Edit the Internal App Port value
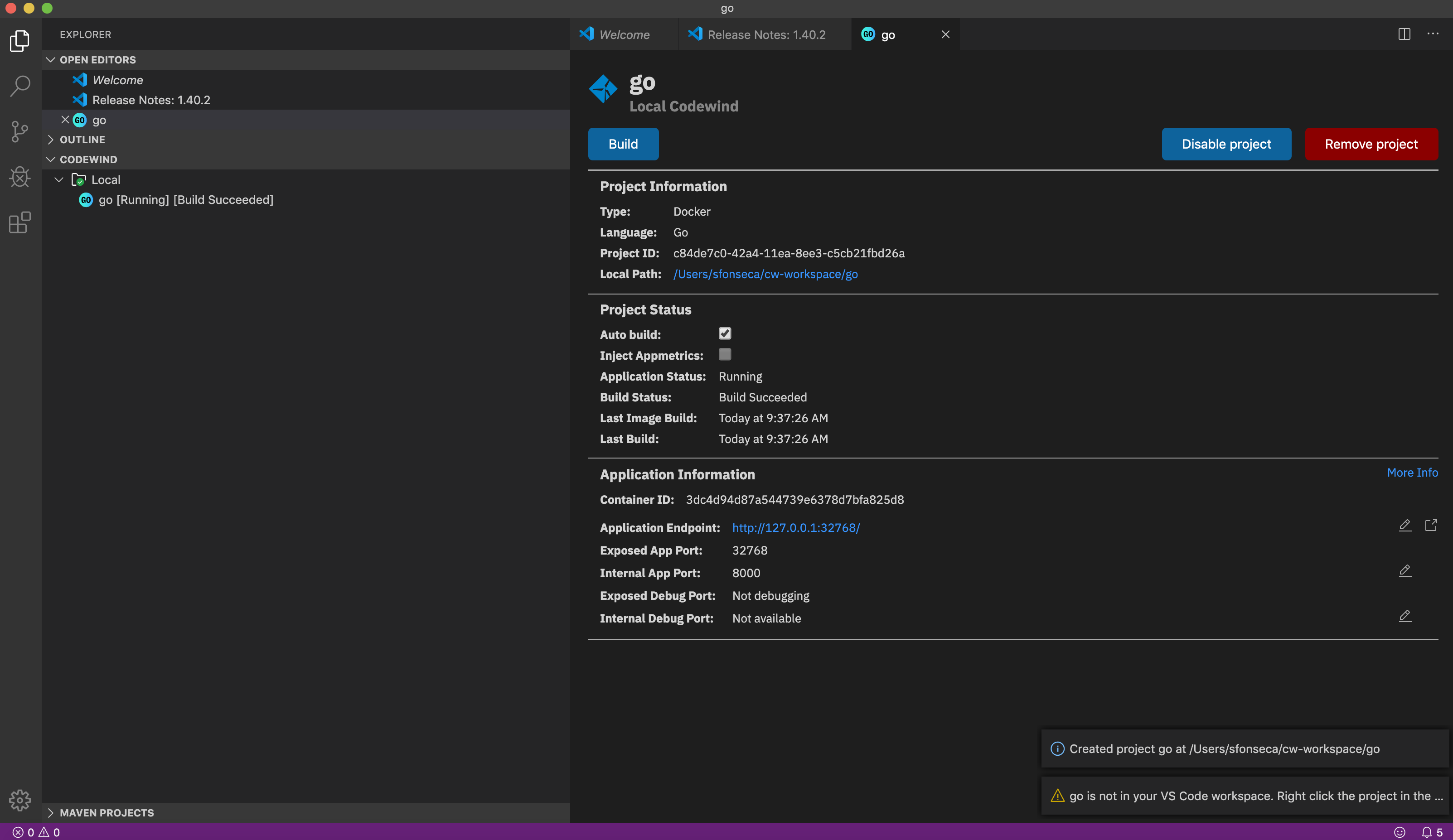Viewport: 1453px width, 840px height. [x=1405, y=571]
